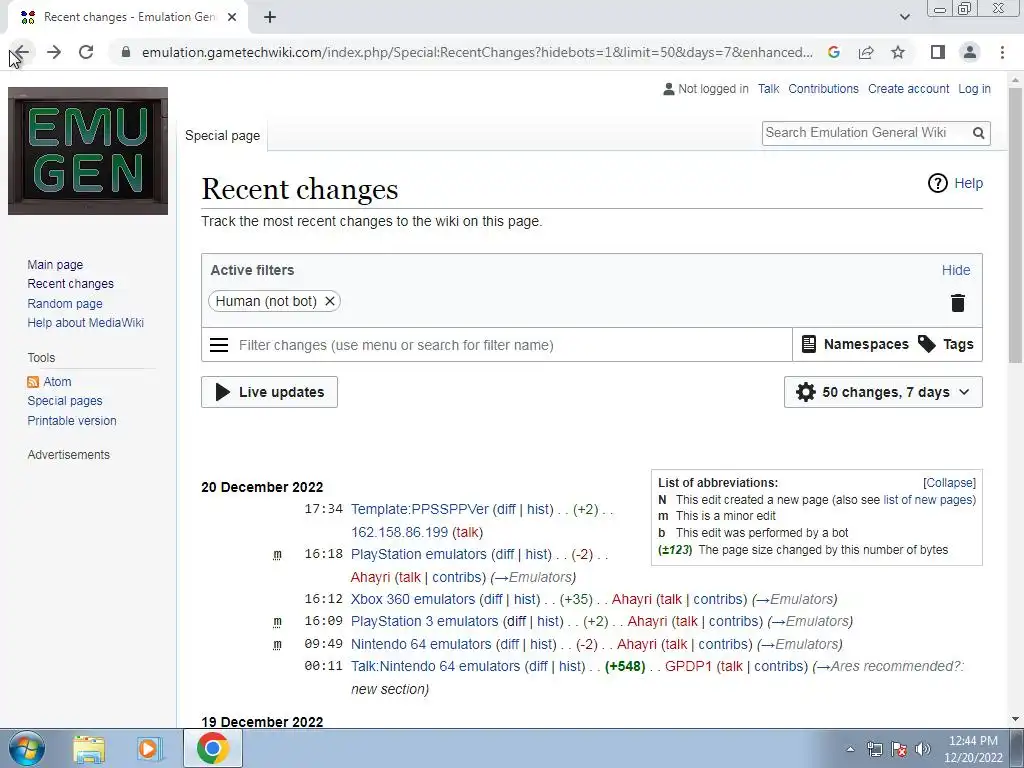Click the Chrome taskbar icon

pos(212,748)
